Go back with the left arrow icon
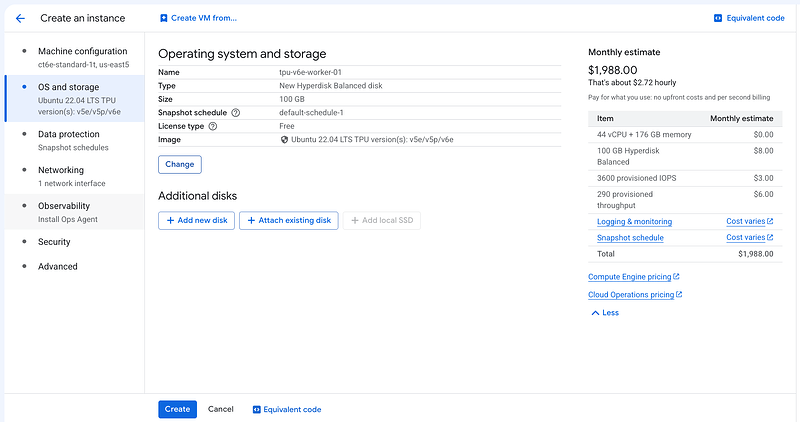Screen dimensions: 800x422 pos(20,18)
